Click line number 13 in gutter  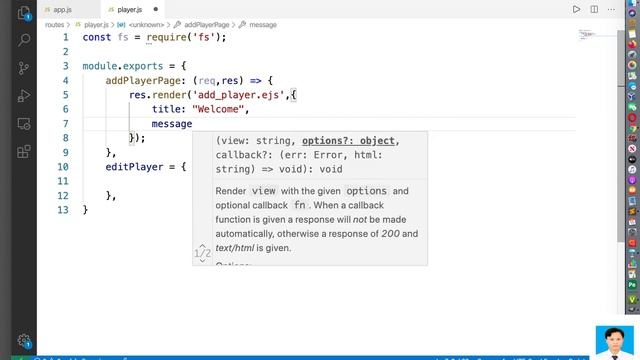click(63, 210)
